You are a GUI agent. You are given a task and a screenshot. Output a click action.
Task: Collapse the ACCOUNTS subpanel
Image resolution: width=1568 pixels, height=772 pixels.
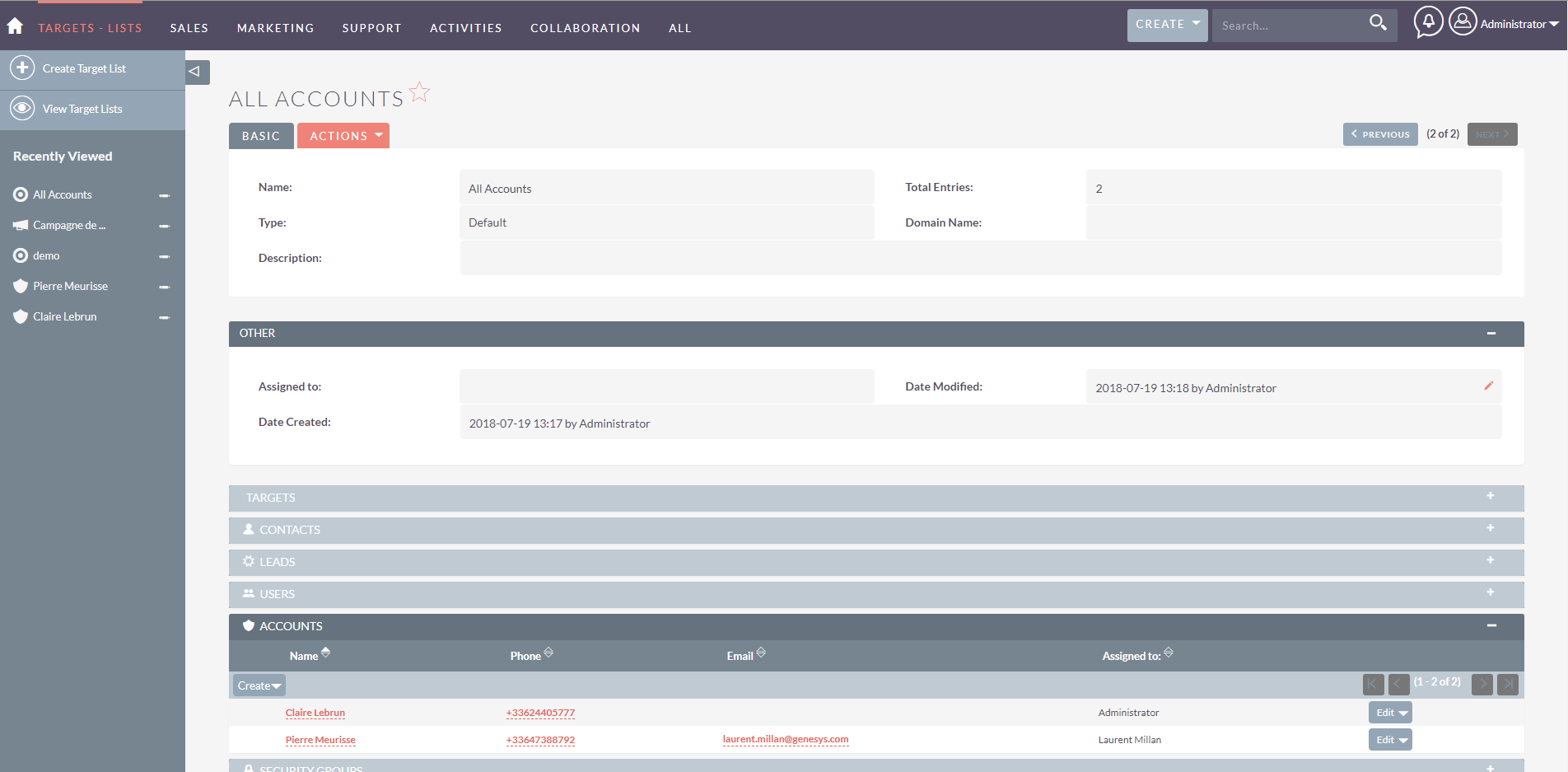click(1491, 625)
